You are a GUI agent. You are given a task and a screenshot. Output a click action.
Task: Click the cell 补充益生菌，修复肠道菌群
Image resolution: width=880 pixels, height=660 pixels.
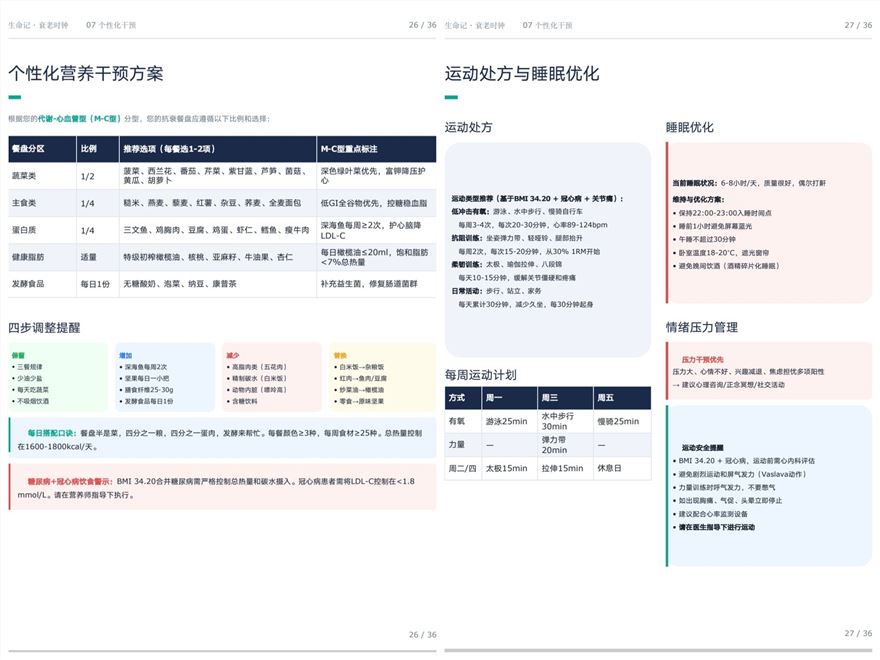pyautogui.click(x=369, y=284)
